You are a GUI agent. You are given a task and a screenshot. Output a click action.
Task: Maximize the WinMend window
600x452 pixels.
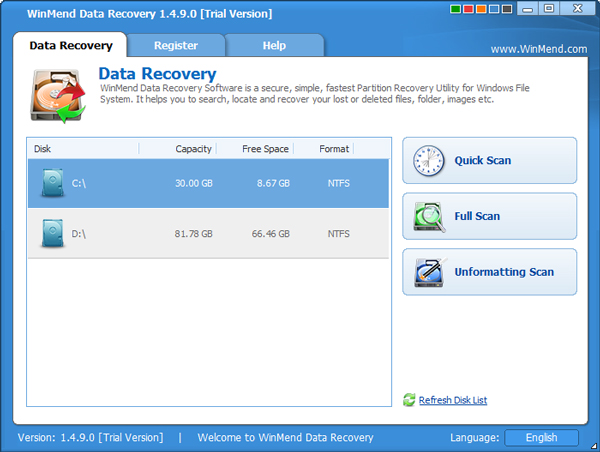click(x=549, y=8)
